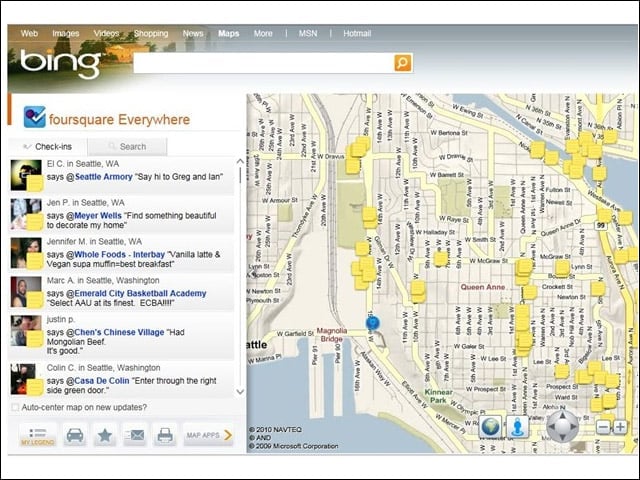
Task: Click El C. profile thumbnail
Action: click(26, 175)
